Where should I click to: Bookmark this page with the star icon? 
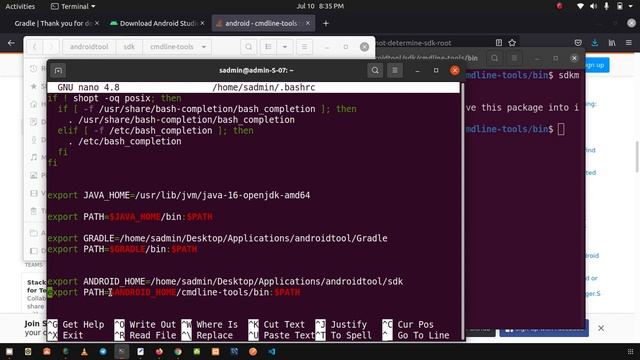click(512, 42)
